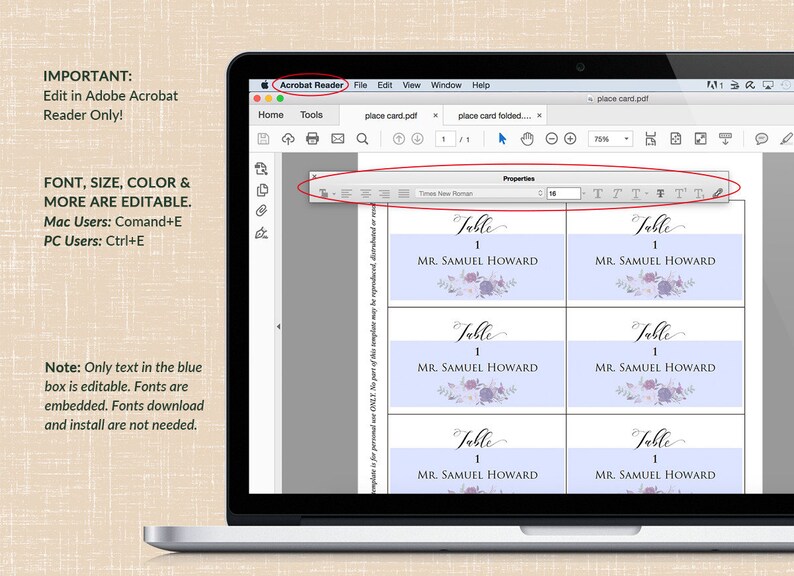Screen dimensions: 794x576
Task: Open the File menu
Action: click(x=361, y=85)
